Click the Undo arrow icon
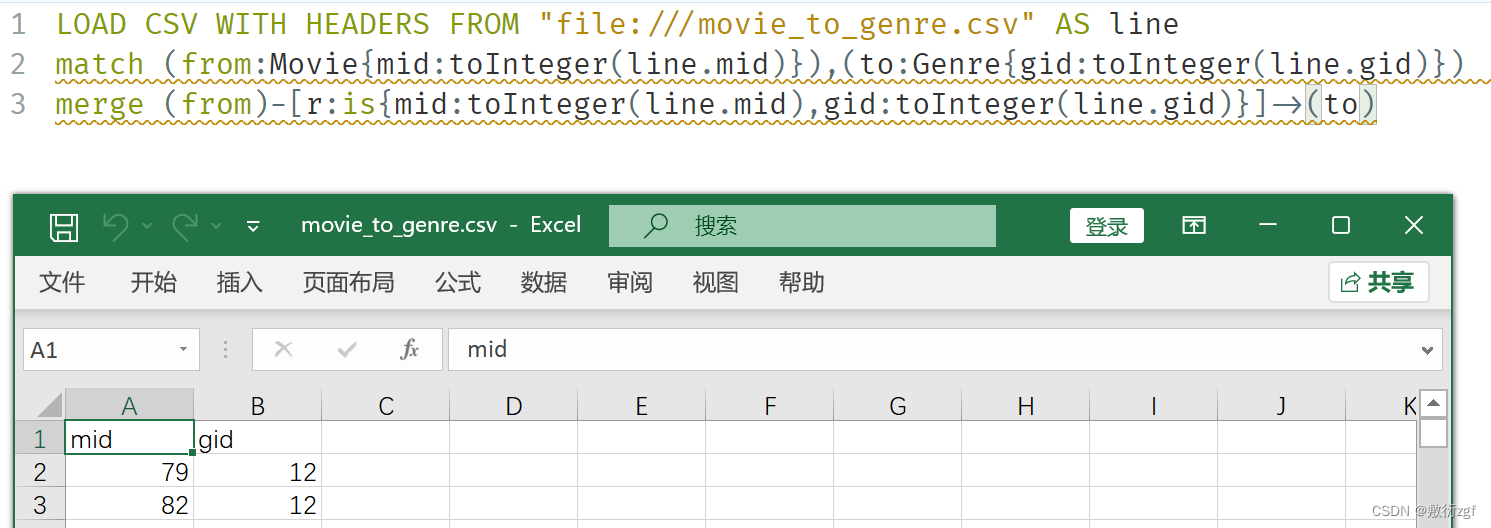 (116, 227)
